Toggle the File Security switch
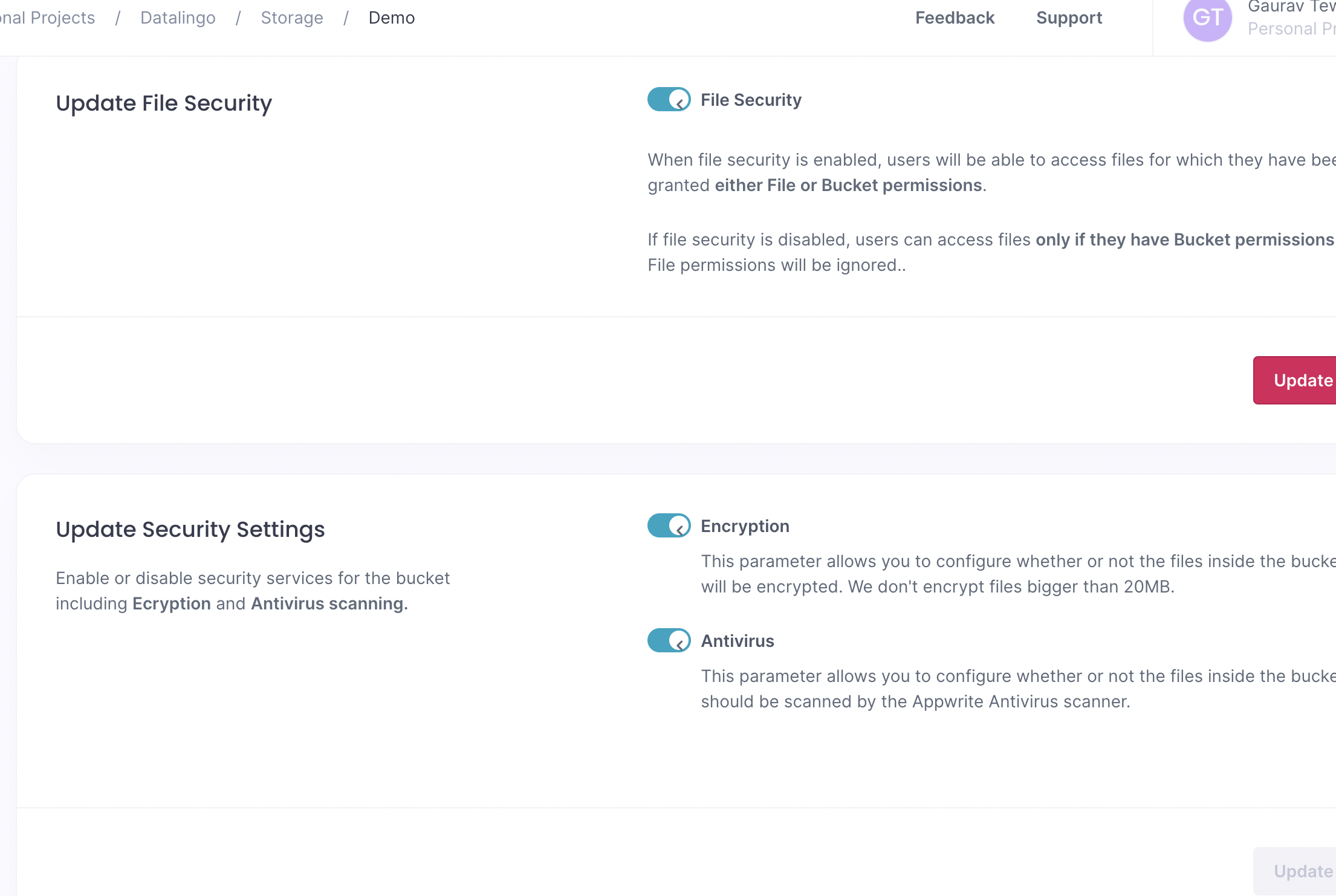The width and height of the screenshot is (1336, 896). [x=669, y=100]
